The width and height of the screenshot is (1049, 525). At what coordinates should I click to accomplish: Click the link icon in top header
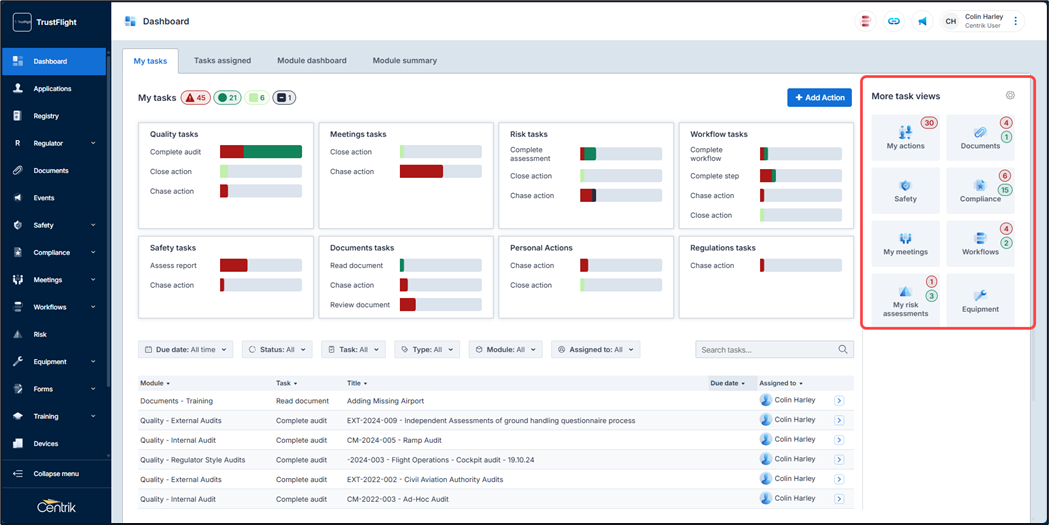(894, 21)
